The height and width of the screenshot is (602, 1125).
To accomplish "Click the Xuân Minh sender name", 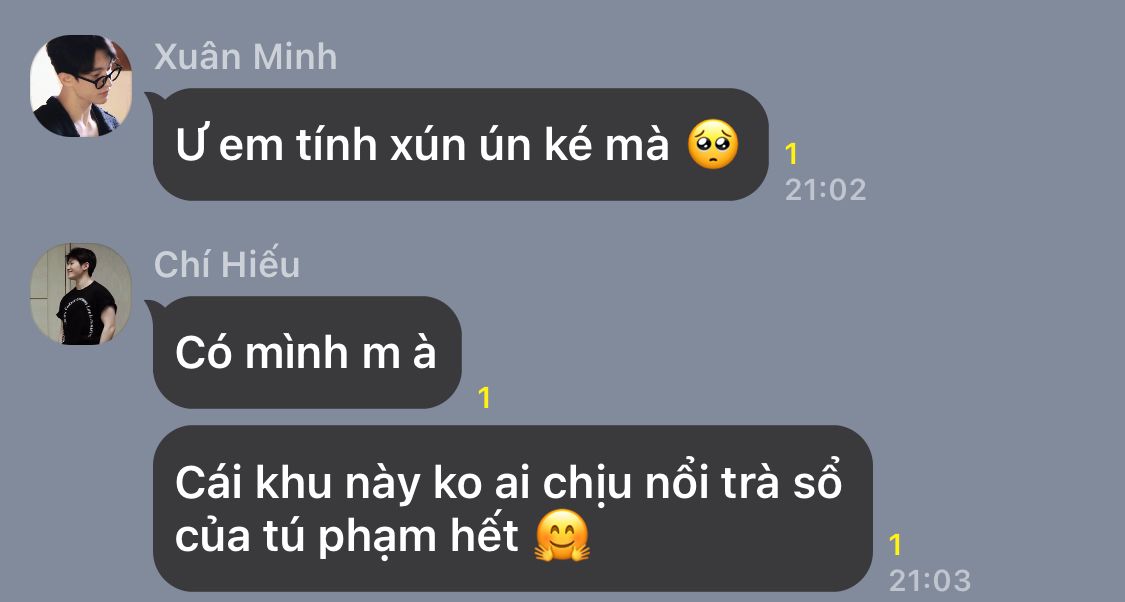I will tap(245, 57).
